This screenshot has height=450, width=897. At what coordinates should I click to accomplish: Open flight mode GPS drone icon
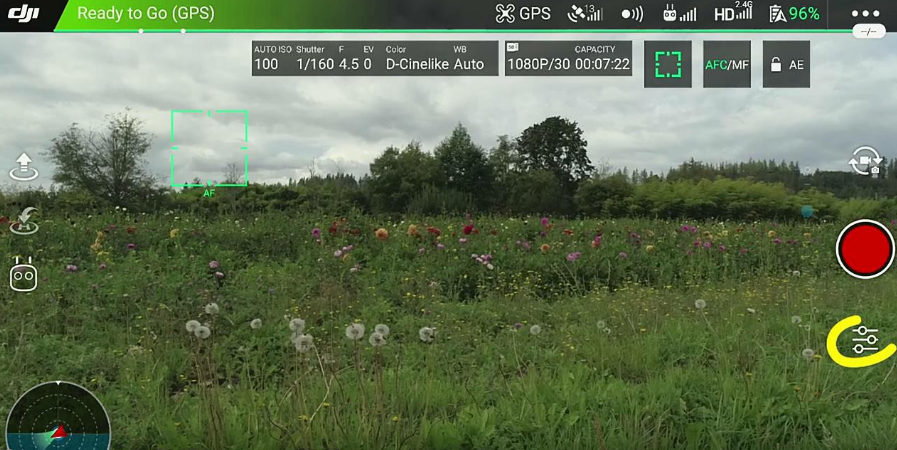pyautogui.click(x=523, y=14)
